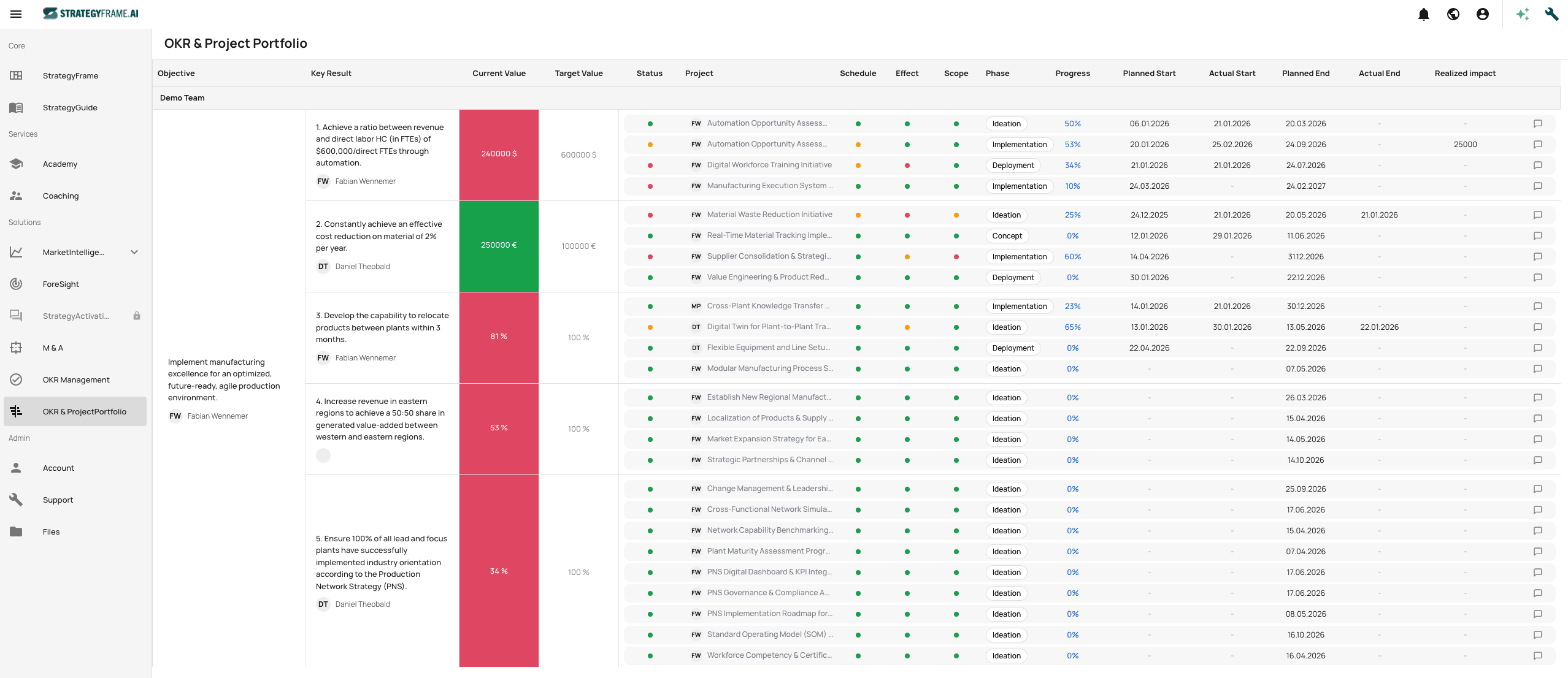Collapse the Demo Team group row
This screenshot has width=1568, height=678.
pyautogui.click(x=182, y=98)
